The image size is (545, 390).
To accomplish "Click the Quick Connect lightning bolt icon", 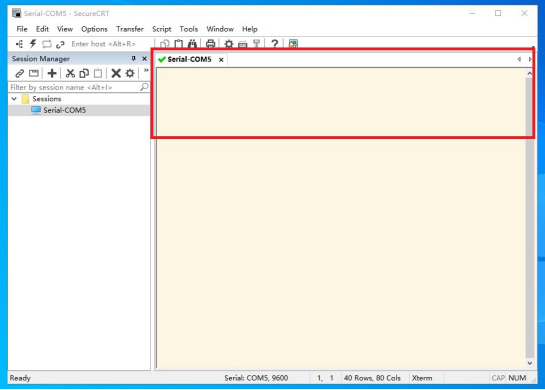I will 33,44.
